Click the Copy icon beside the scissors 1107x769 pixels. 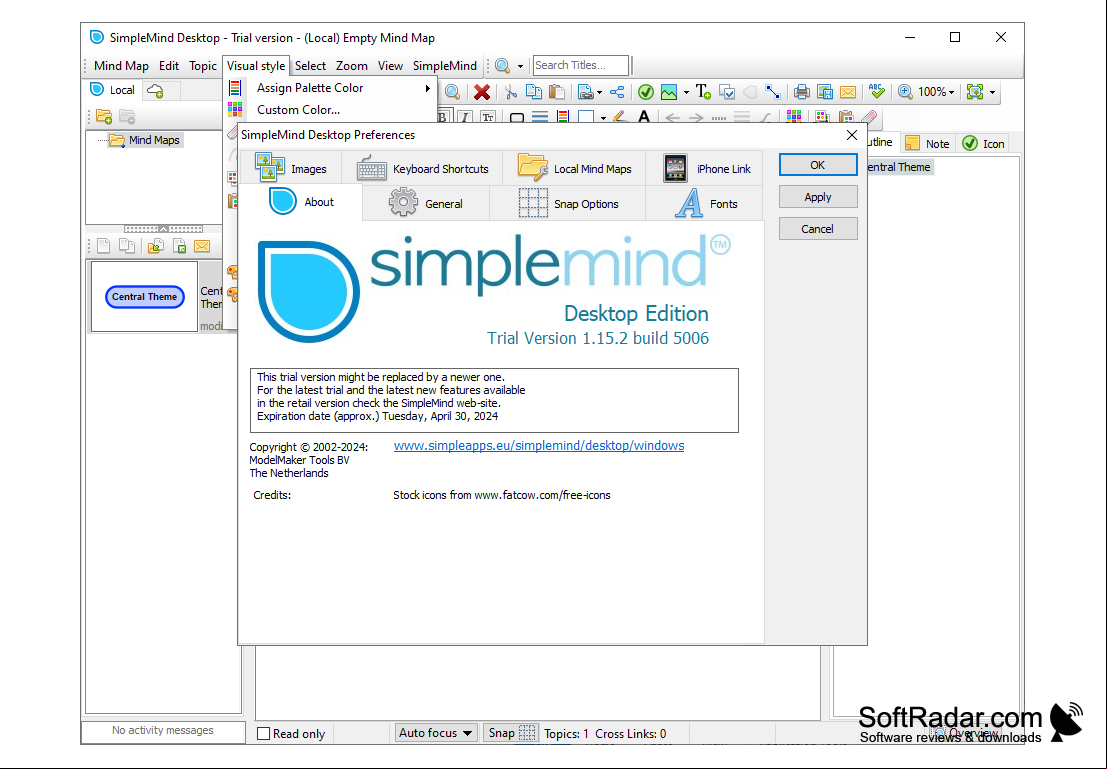pos(534,92)
